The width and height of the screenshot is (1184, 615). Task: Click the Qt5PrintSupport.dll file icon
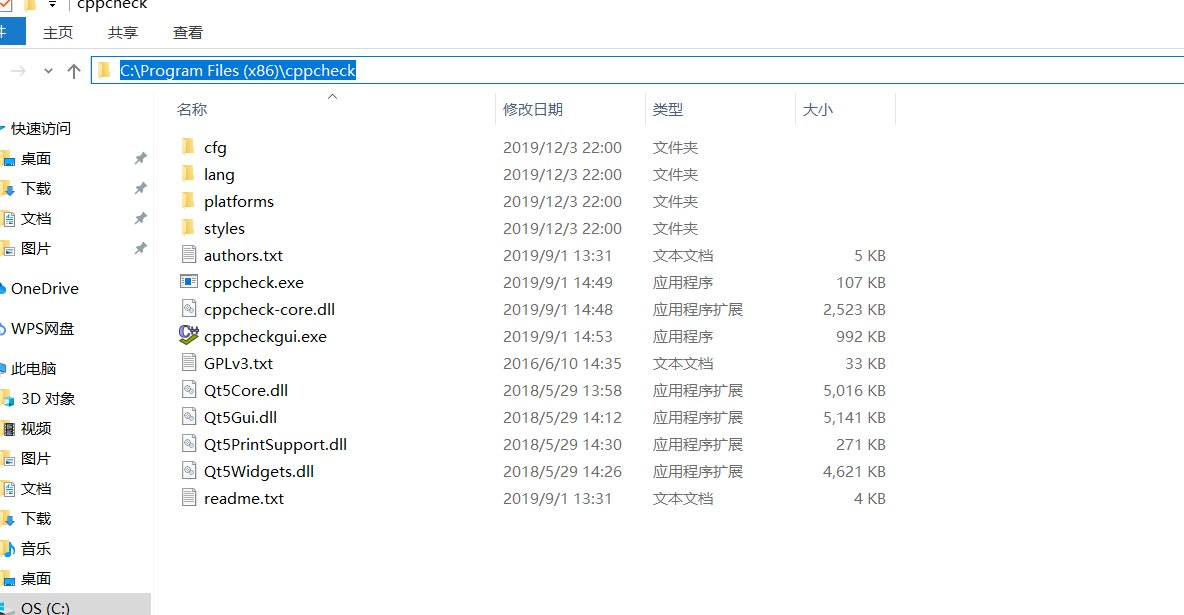click(189, 443)
